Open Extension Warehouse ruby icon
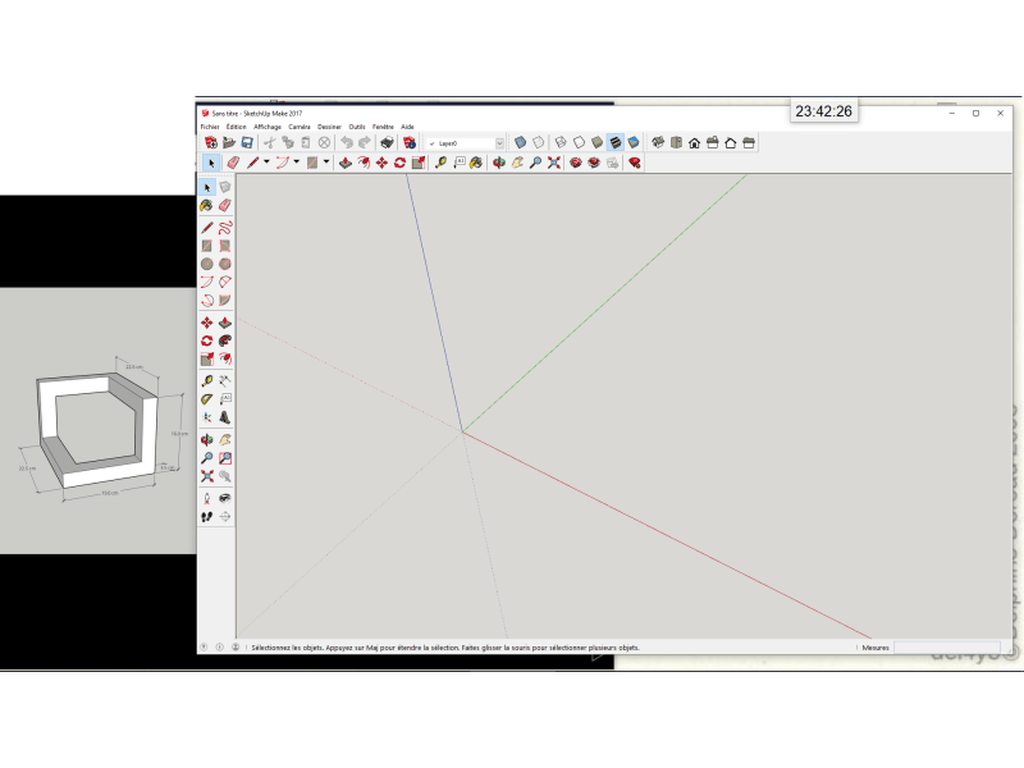 (x=634, y=163)
